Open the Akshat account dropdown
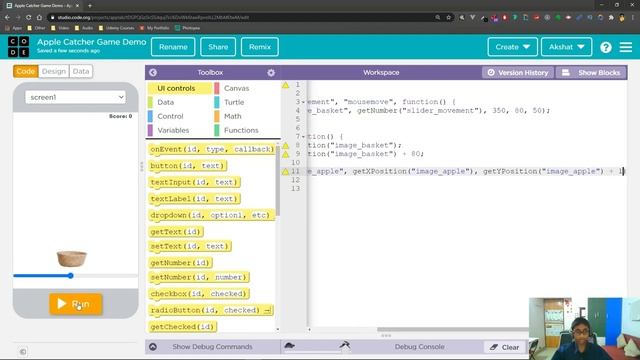This screenshot has height=360, width=640. pos(566,47)
